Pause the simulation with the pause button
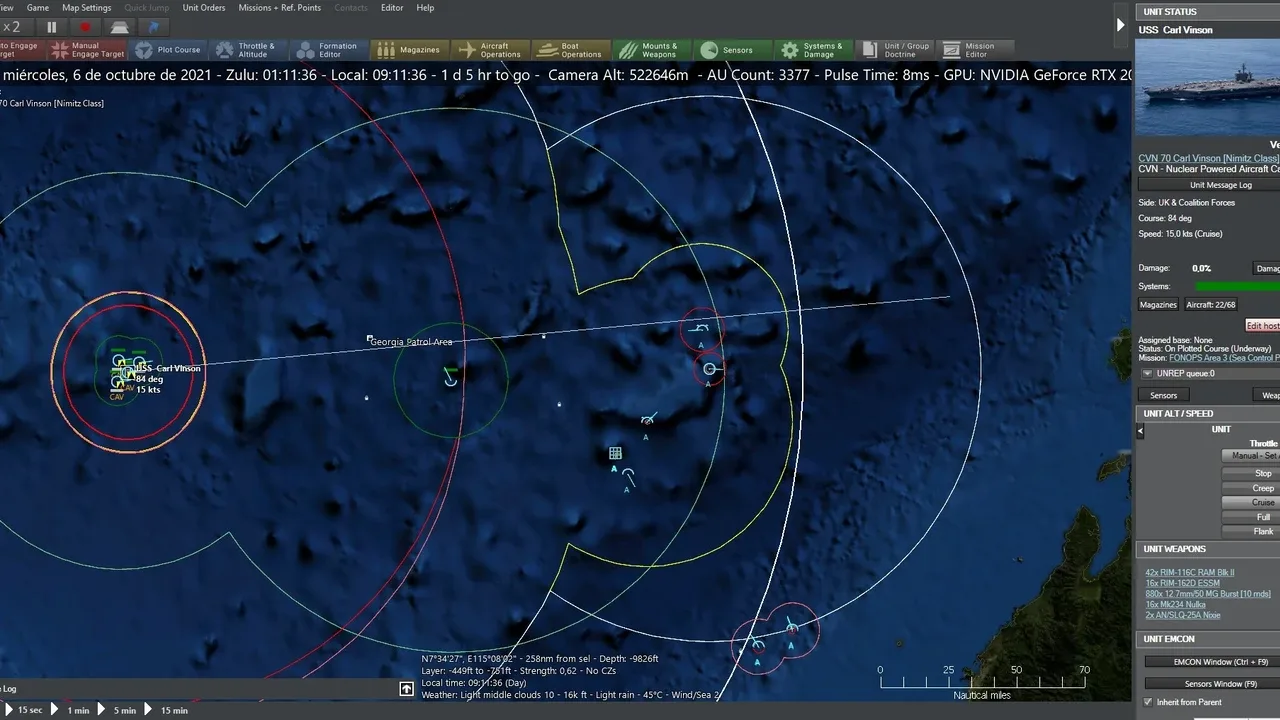This screenshot has height=720, width=1280. [52, 27]
